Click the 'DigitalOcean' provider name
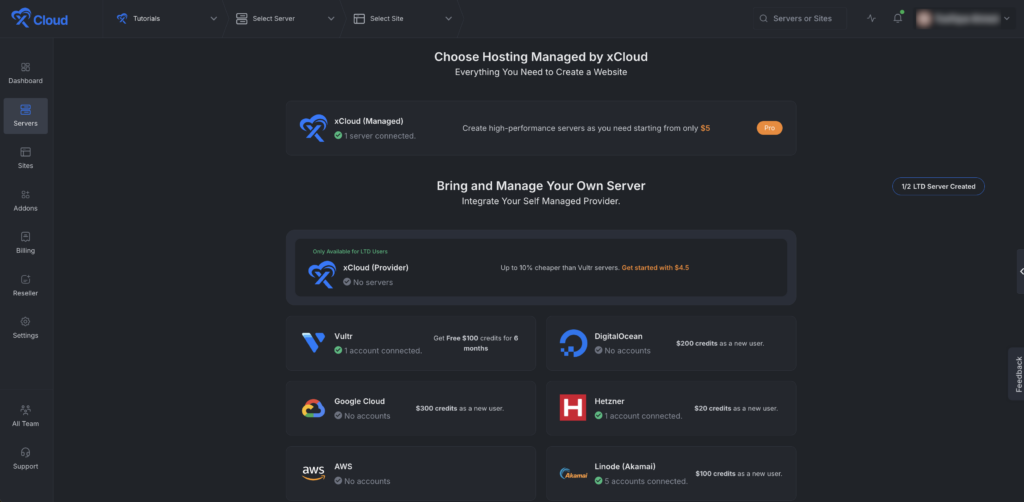 click(x=618, y=336)
